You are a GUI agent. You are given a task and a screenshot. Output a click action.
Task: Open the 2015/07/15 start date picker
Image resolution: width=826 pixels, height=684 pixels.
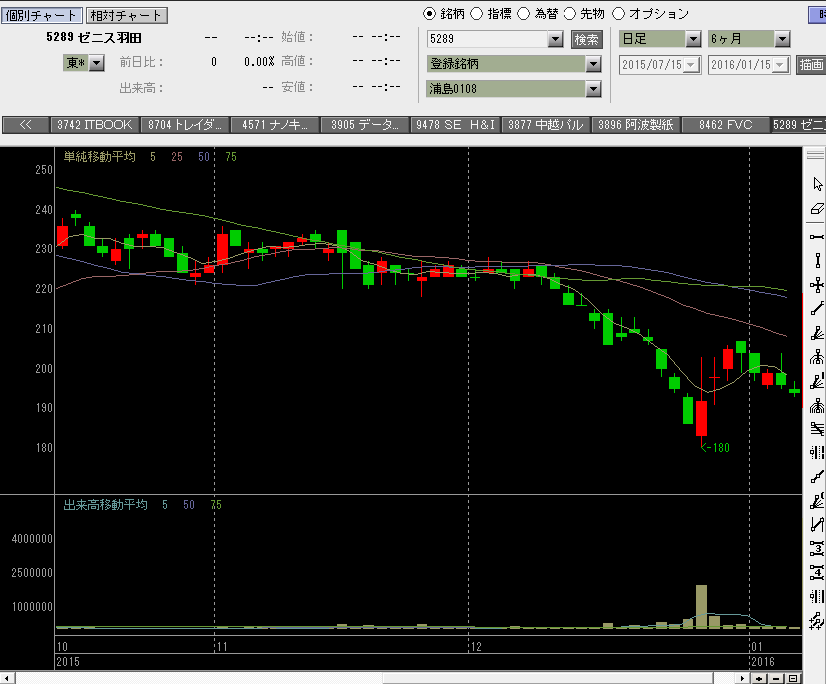tap(692, 65)
